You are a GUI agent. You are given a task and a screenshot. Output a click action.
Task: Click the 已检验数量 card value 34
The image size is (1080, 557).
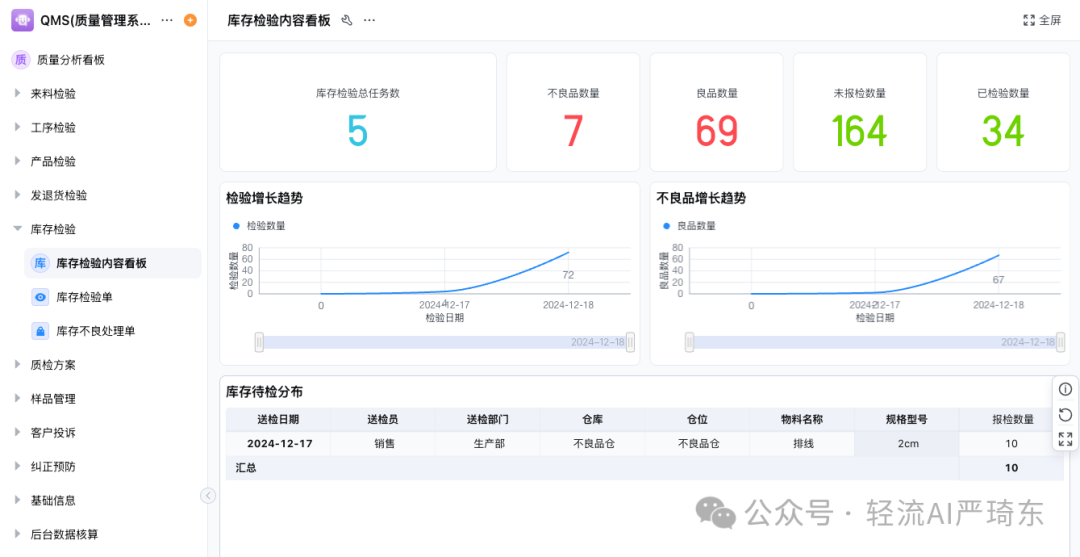point(1003,131)
